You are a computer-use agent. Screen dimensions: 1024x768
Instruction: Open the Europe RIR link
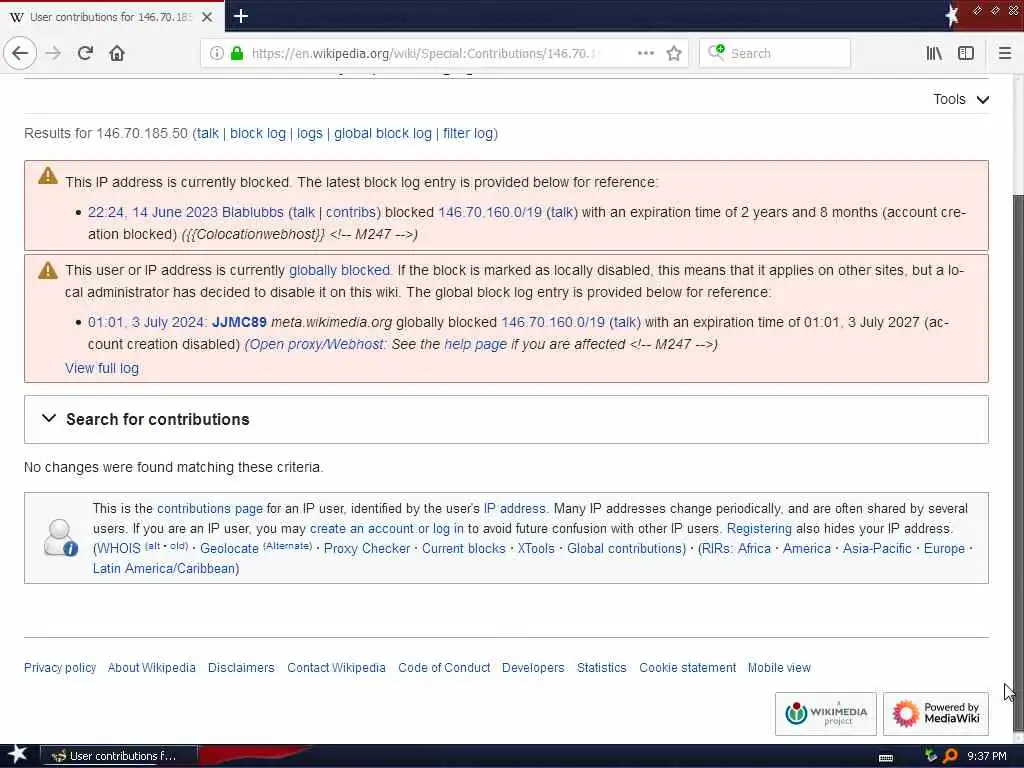click(944, 549)
